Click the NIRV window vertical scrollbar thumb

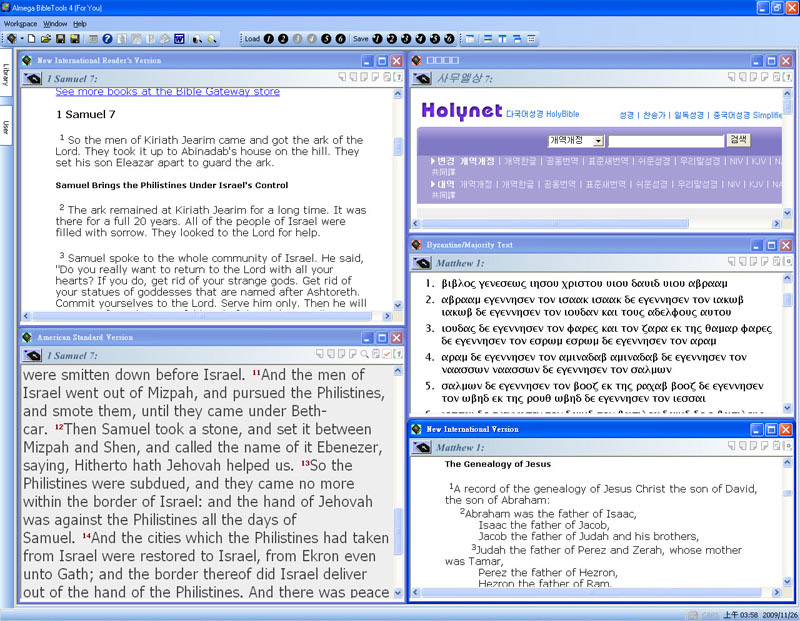(x=398, y=147)
